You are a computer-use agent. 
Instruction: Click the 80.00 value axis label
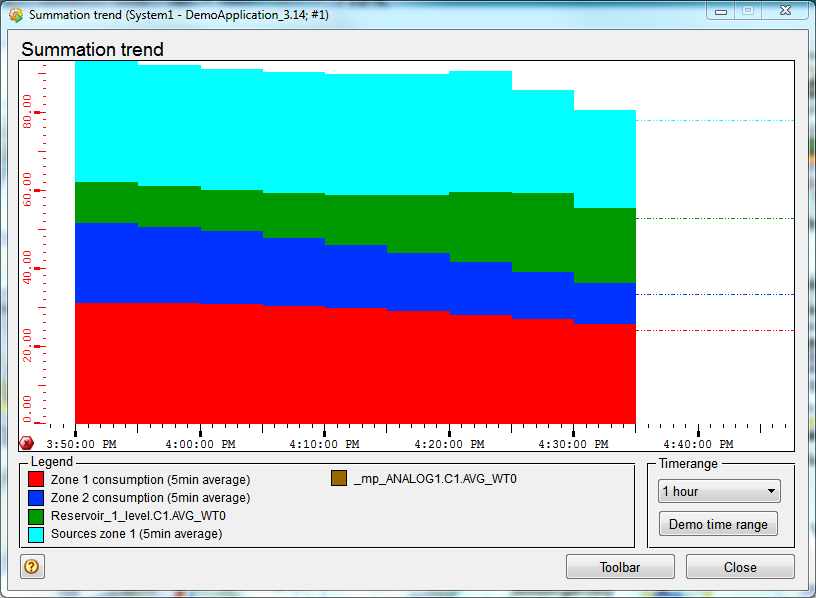[x=27, y=112]
